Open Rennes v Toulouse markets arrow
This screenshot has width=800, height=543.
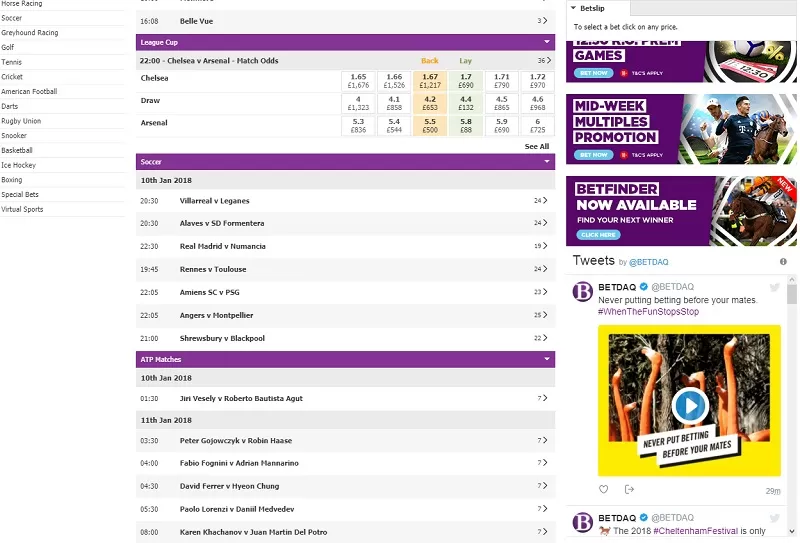[545, 268]
